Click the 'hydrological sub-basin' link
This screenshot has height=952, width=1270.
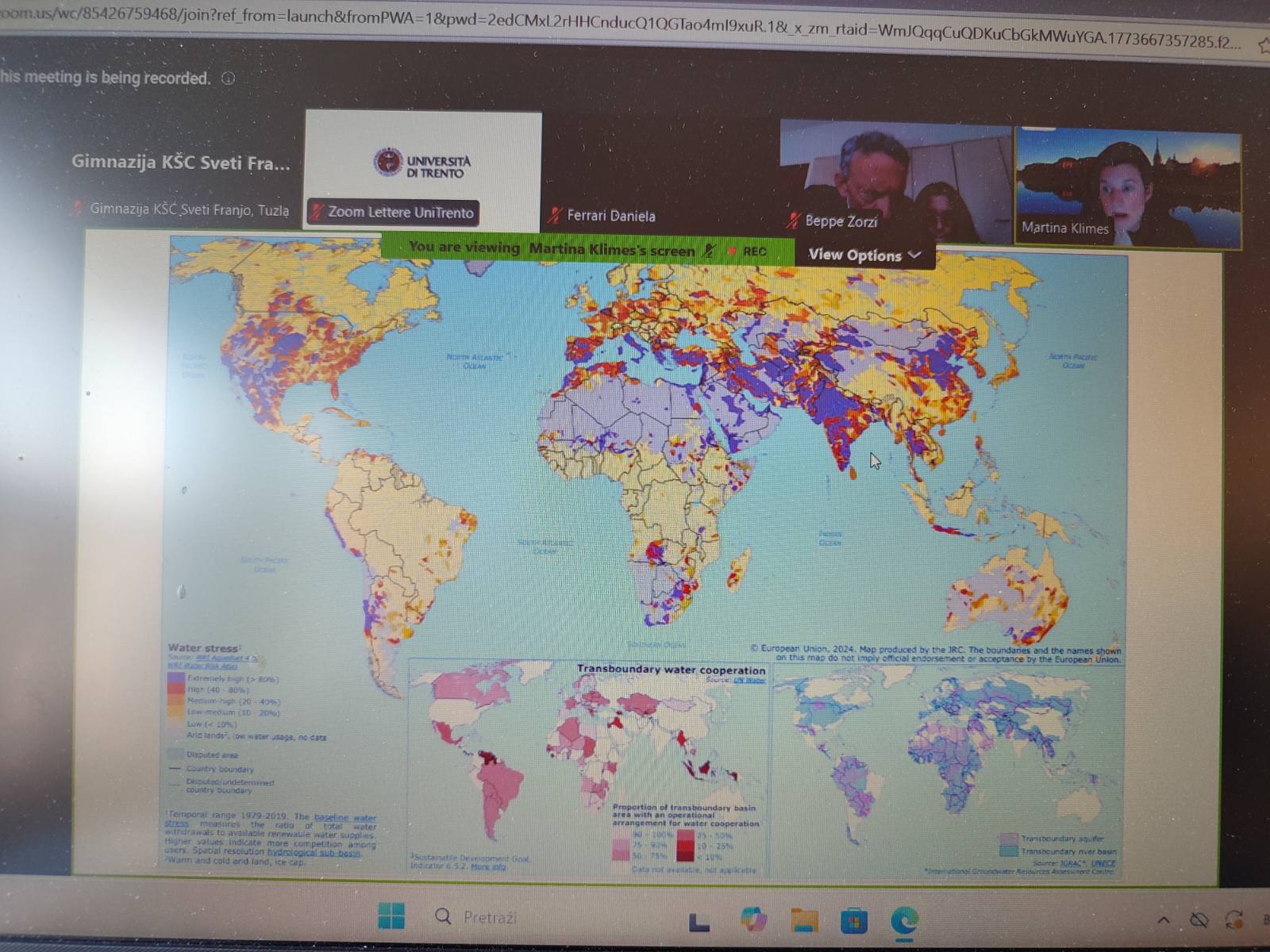314,853
